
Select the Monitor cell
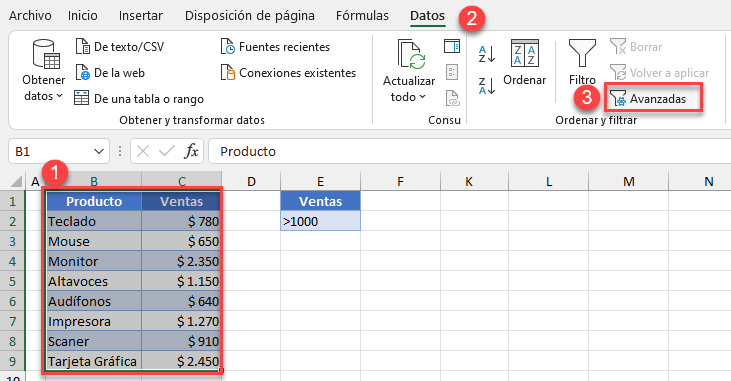point(94,262)
